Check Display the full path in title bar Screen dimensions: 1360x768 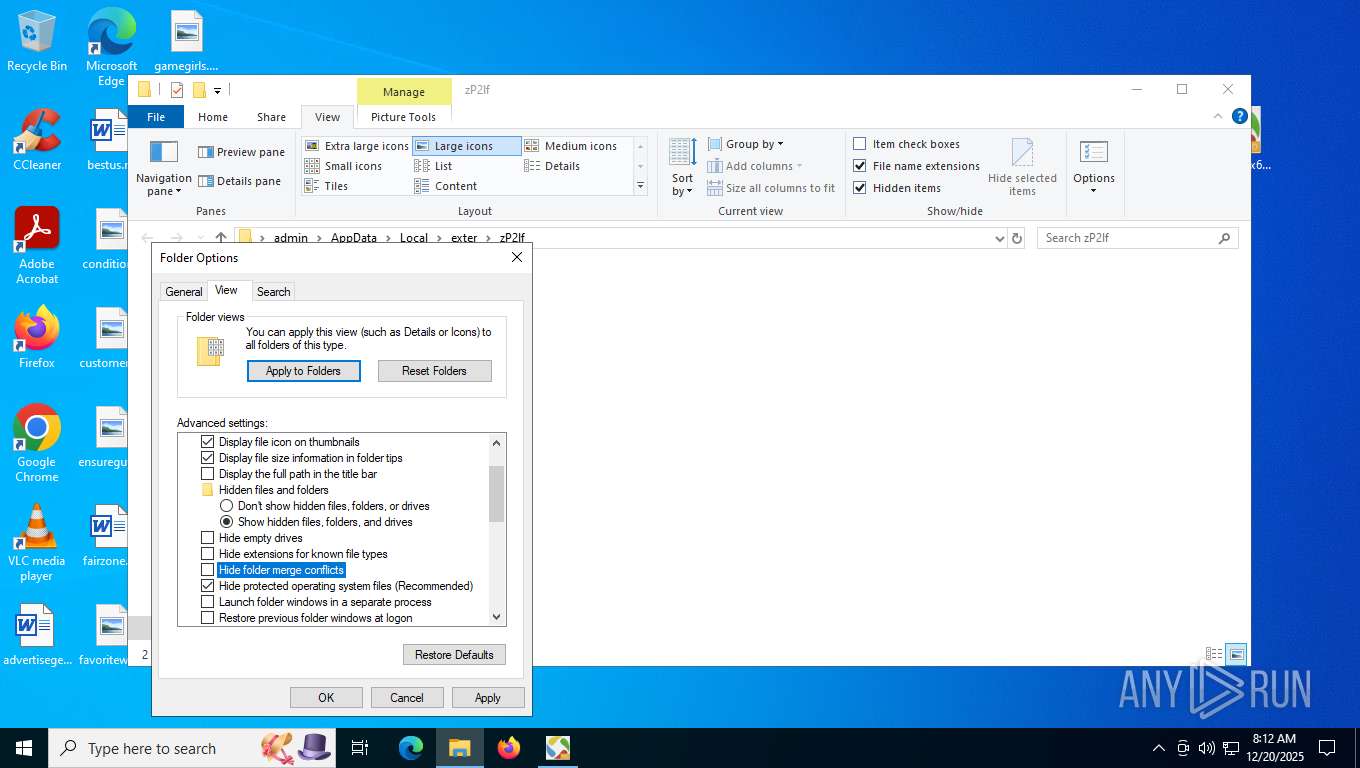click(x=208, y=474)
